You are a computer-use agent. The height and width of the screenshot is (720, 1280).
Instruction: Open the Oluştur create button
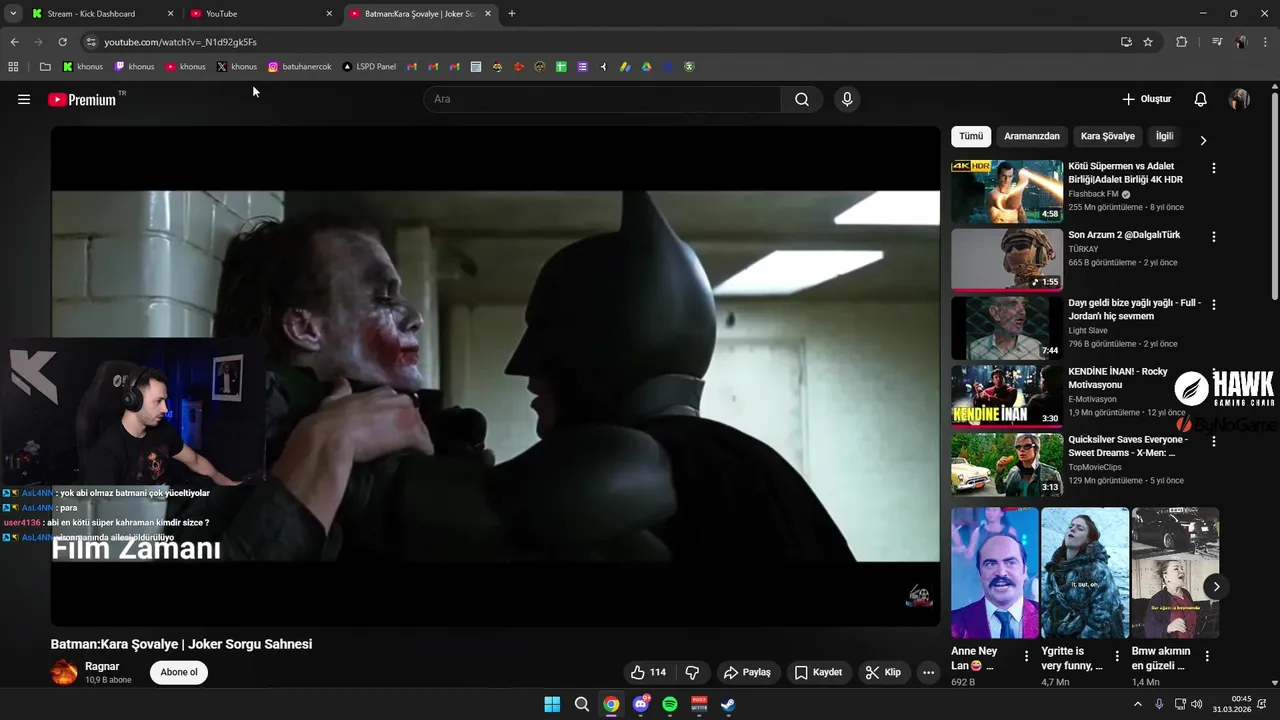[1146, 99]
